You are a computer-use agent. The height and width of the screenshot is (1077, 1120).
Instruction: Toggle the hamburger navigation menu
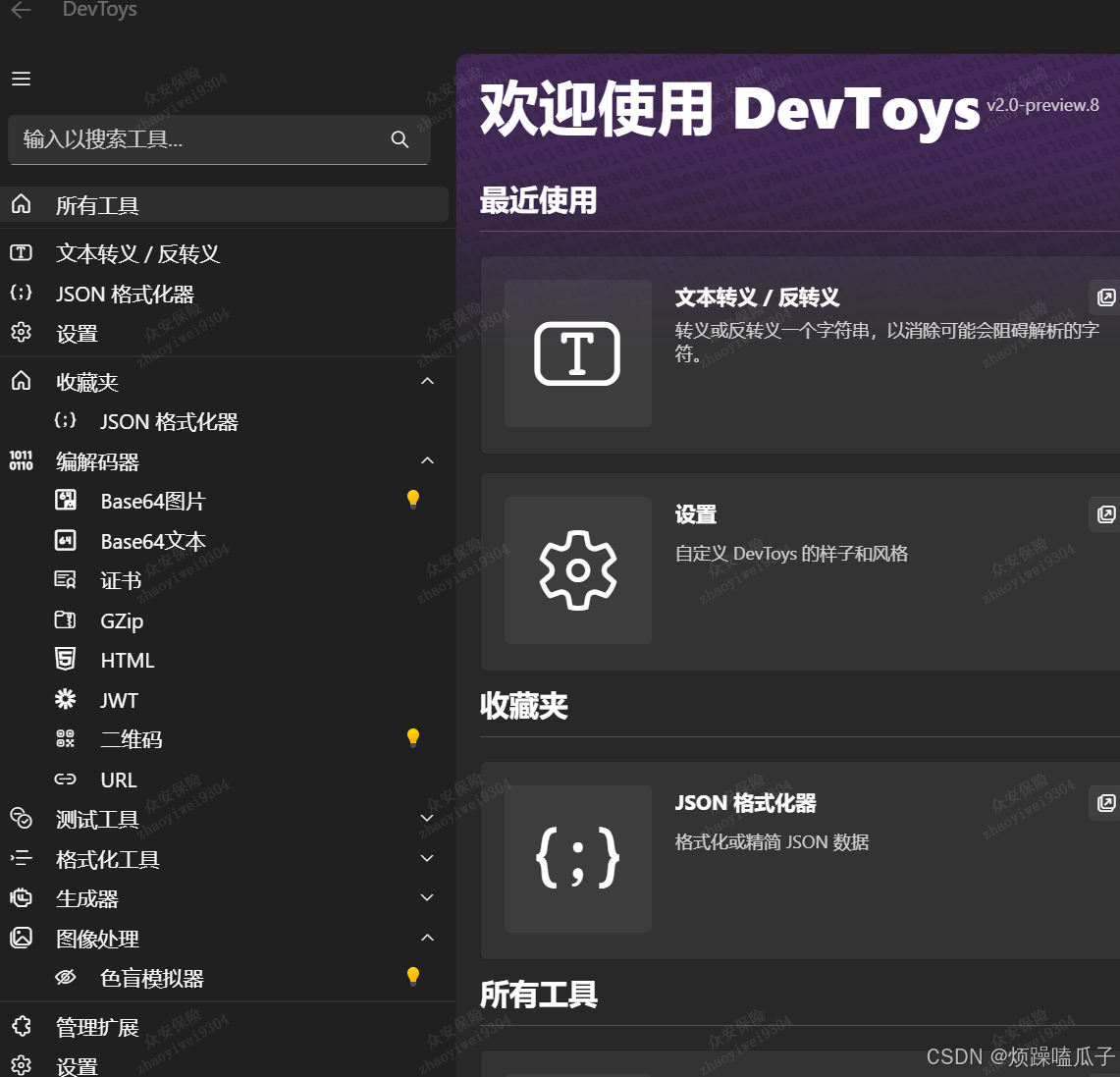(x=22, y=79)
